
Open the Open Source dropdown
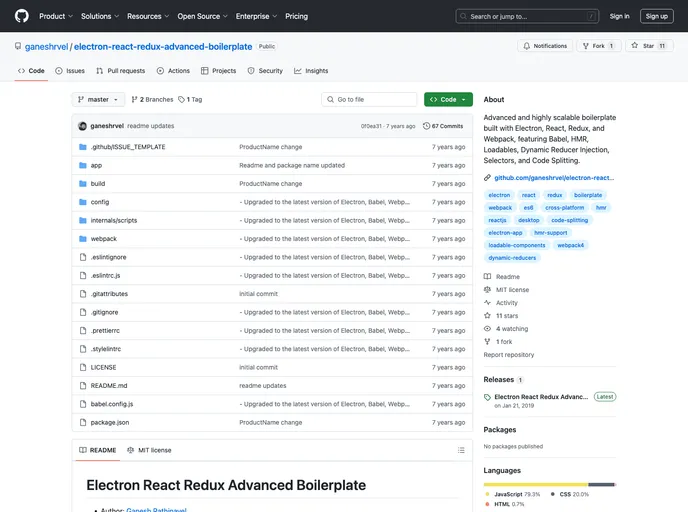click(202, 16)
